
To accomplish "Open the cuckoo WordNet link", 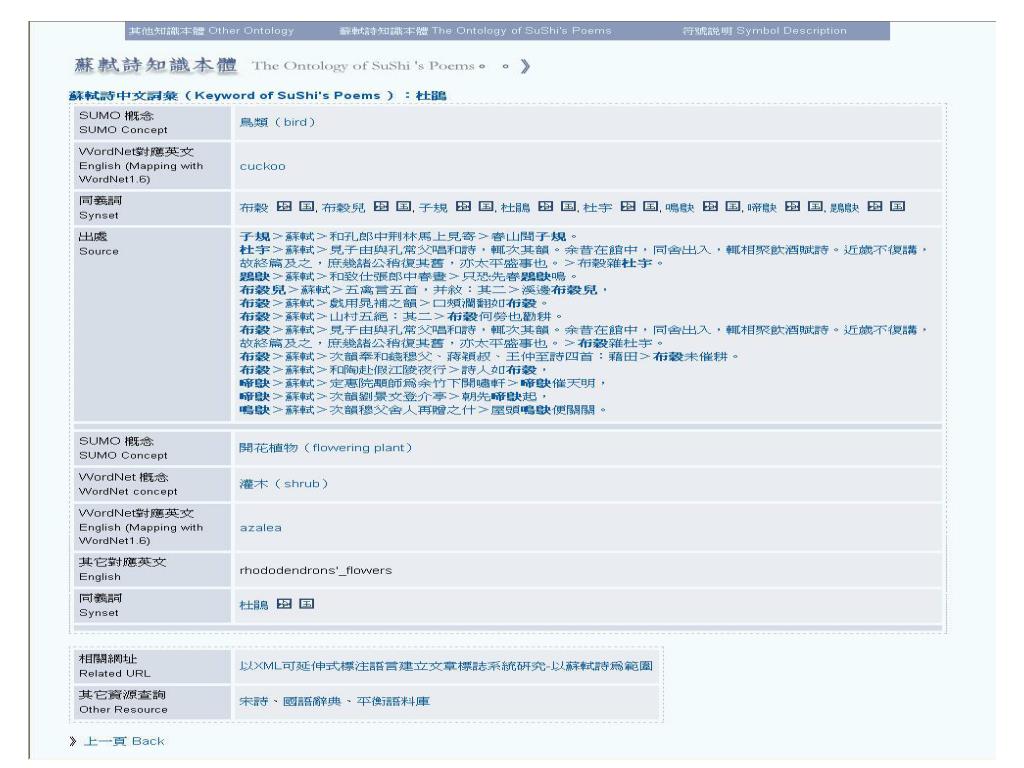I will pyautogui.click(x=263, y=166).
